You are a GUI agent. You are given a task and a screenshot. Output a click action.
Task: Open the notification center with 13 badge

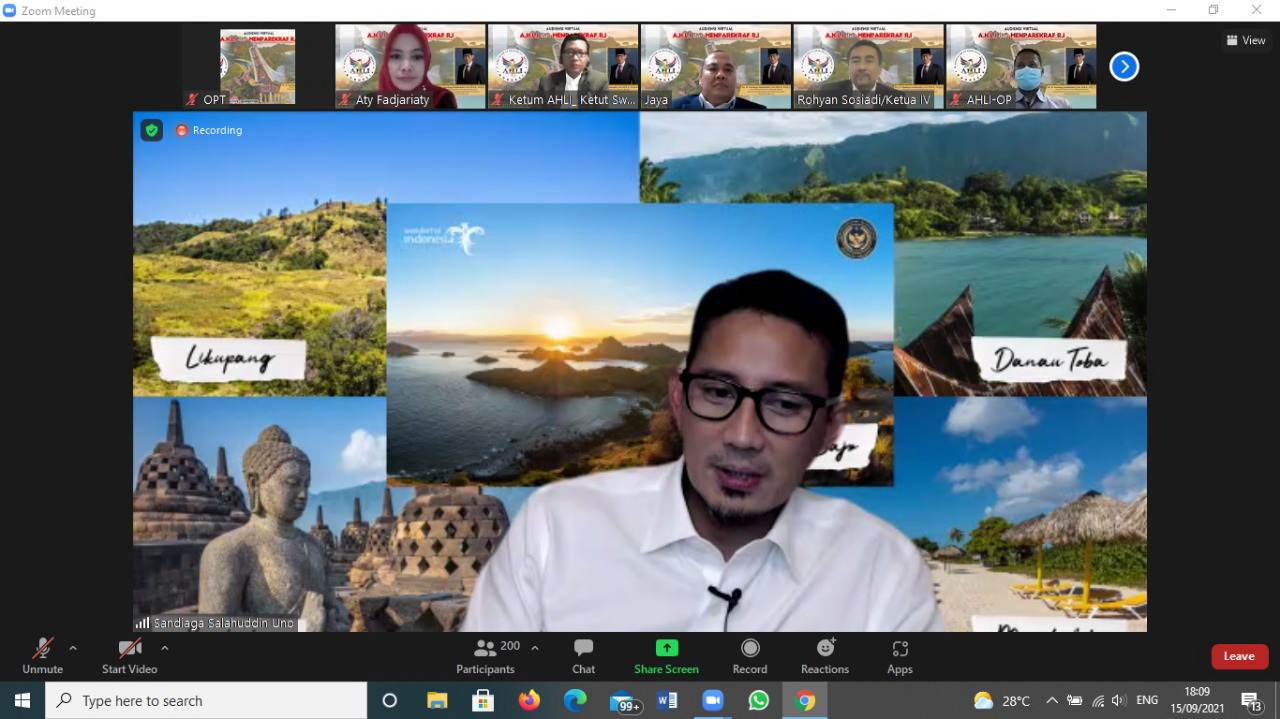(1251, 701)
